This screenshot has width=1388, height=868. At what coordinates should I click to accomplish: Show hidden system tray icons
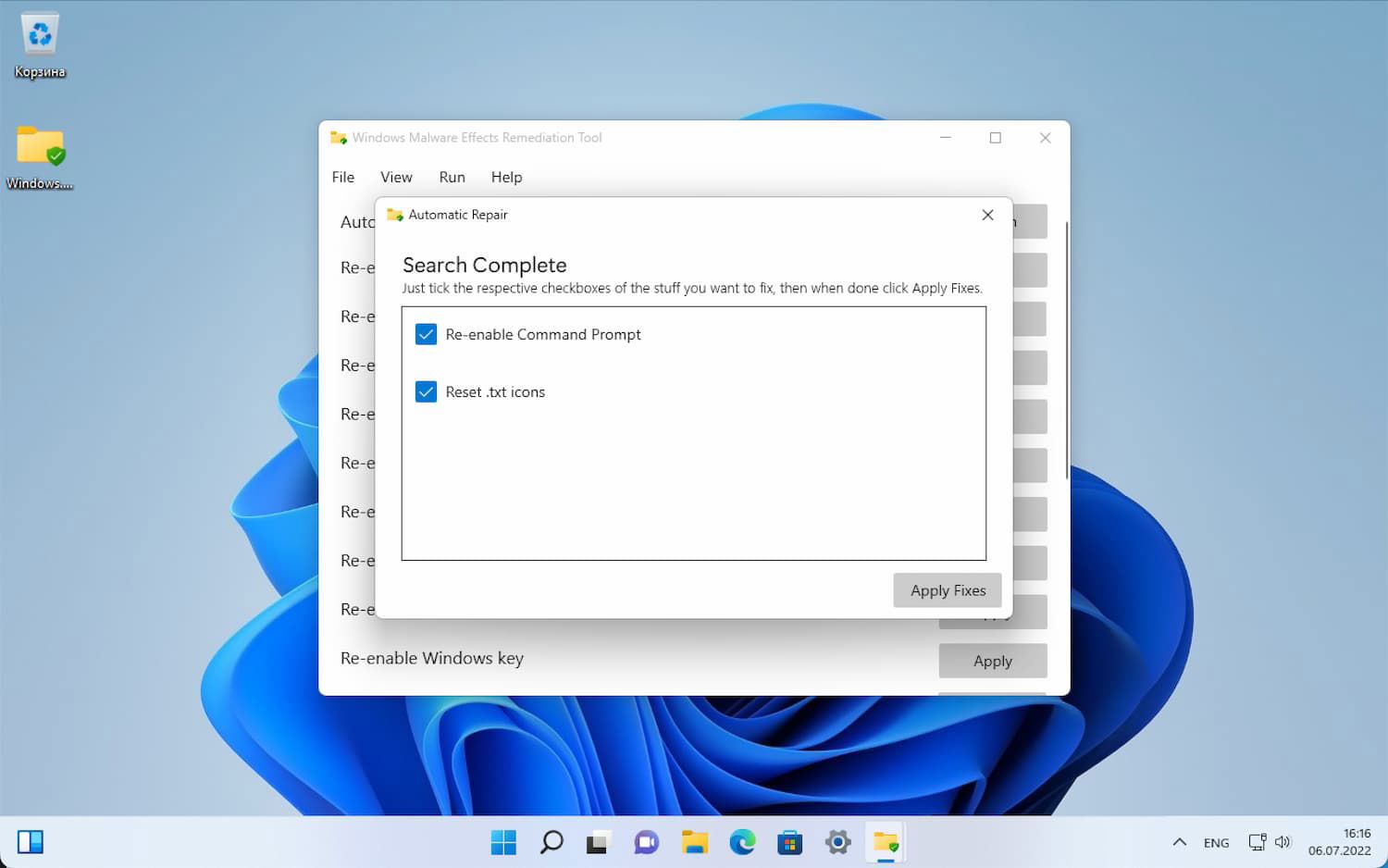[1179, 842]
